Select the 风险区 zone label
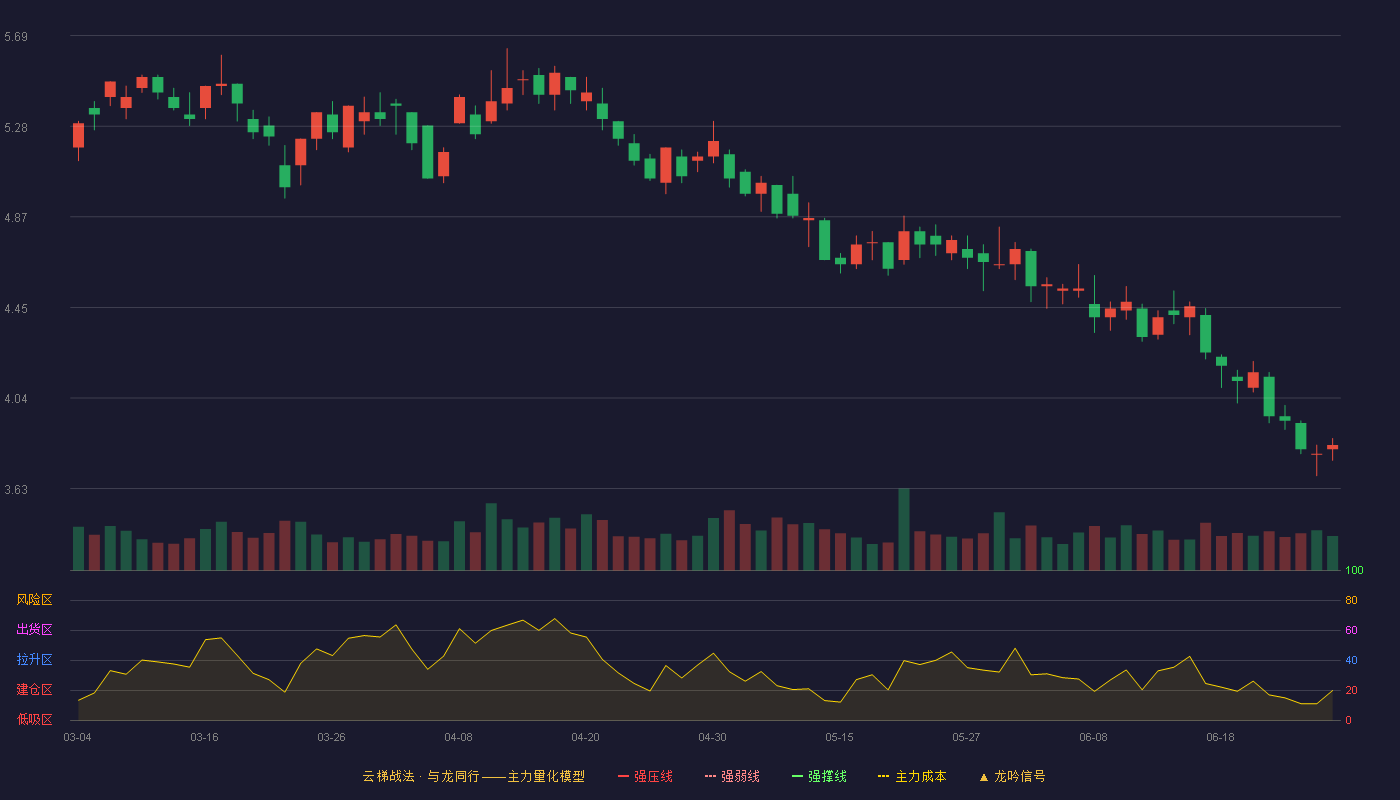This screenshot has width=1400, height=800. click(x=34, y=600)
